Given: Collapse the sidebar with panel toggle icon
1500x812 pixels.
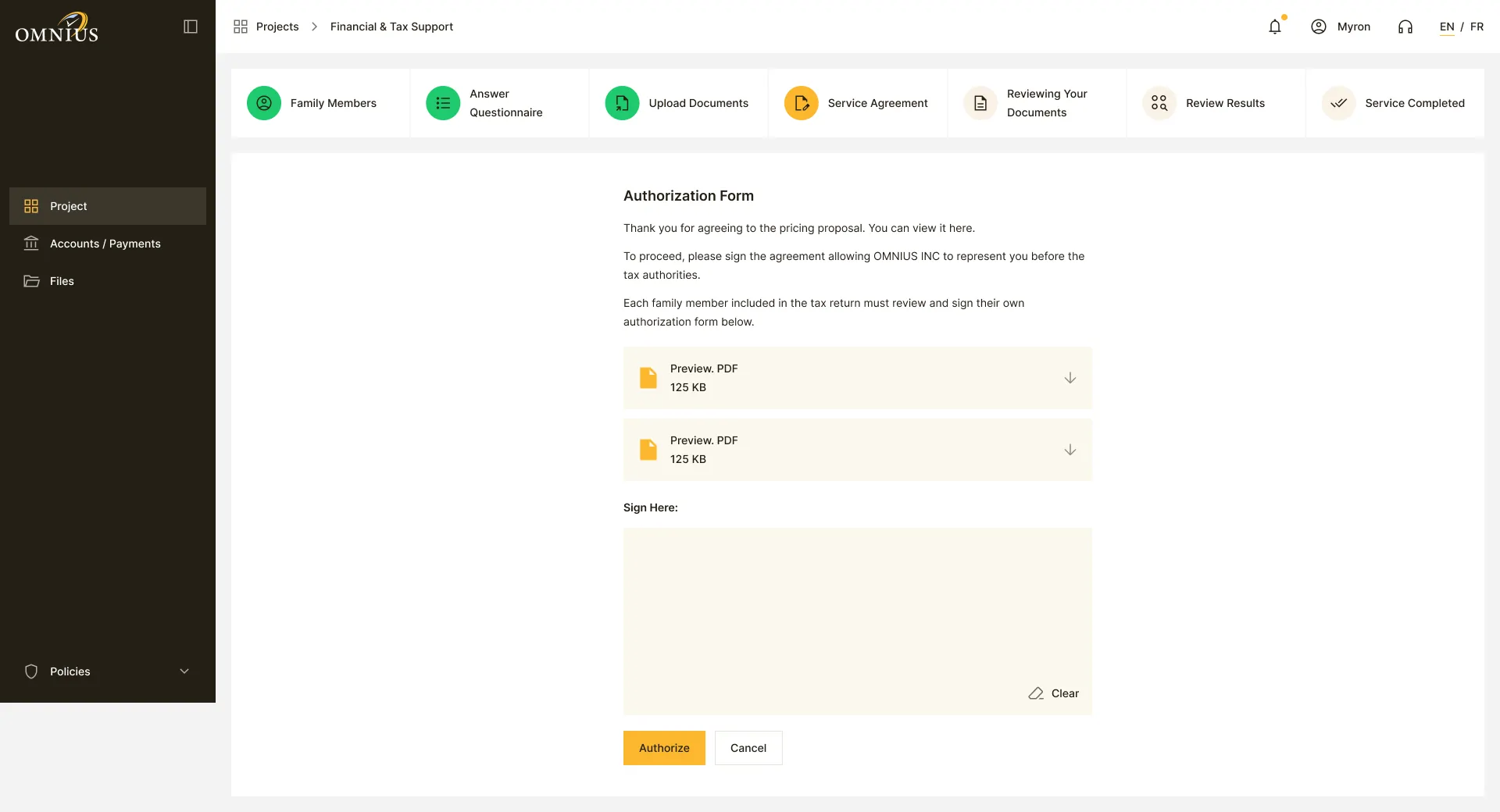Looking at the screenshot, I should [191, 27].
